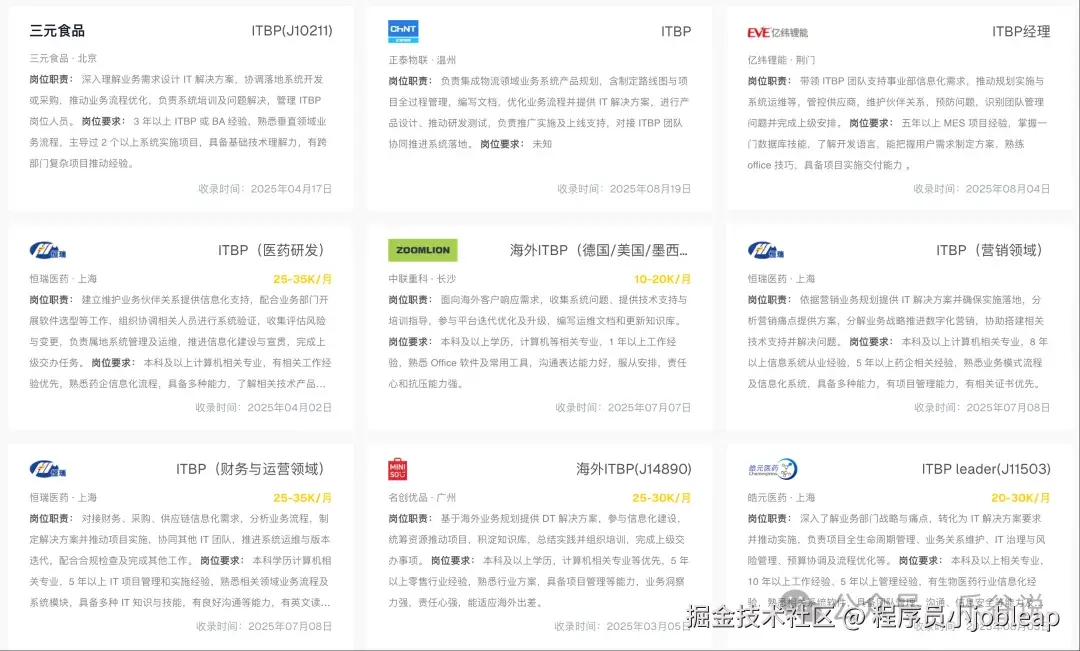This screenshot has height=651, width=1080.
Task: Open job ITBP（营销领域）
Action: 990,250
